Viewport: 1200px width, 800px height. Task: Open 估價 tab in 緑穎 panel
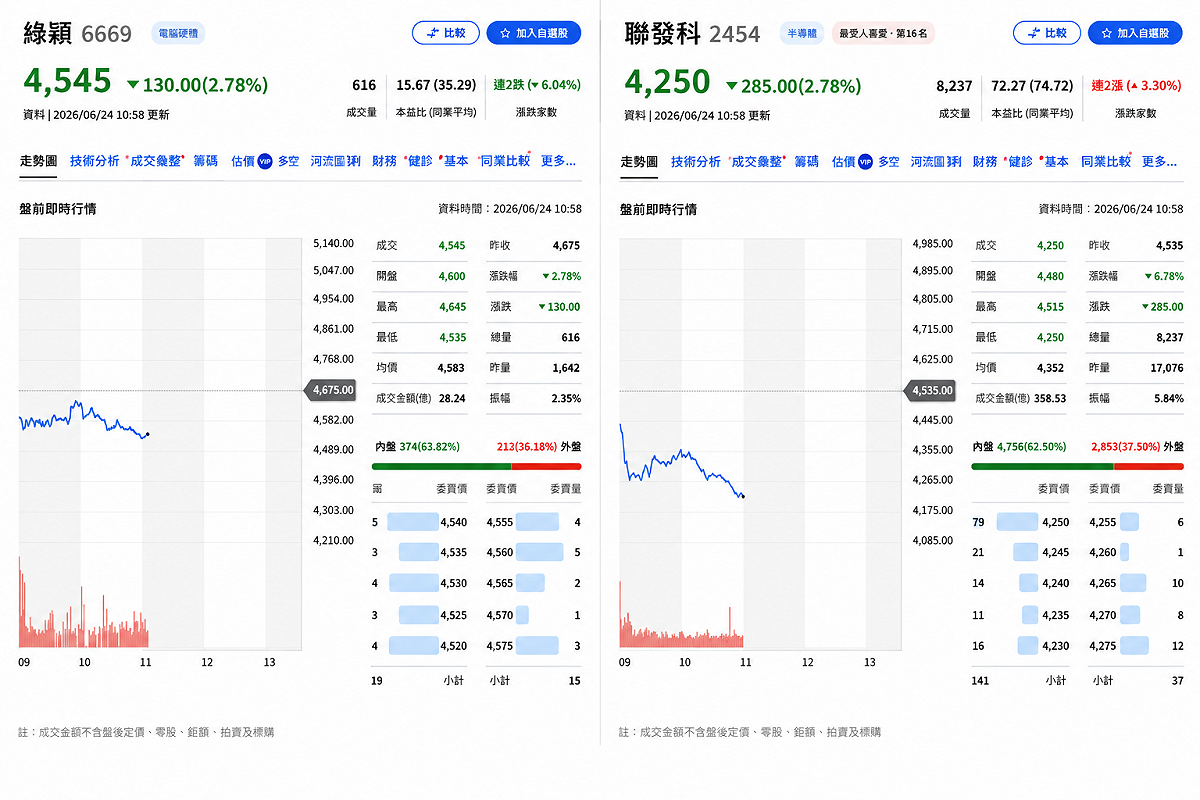(x=243, y=161)
